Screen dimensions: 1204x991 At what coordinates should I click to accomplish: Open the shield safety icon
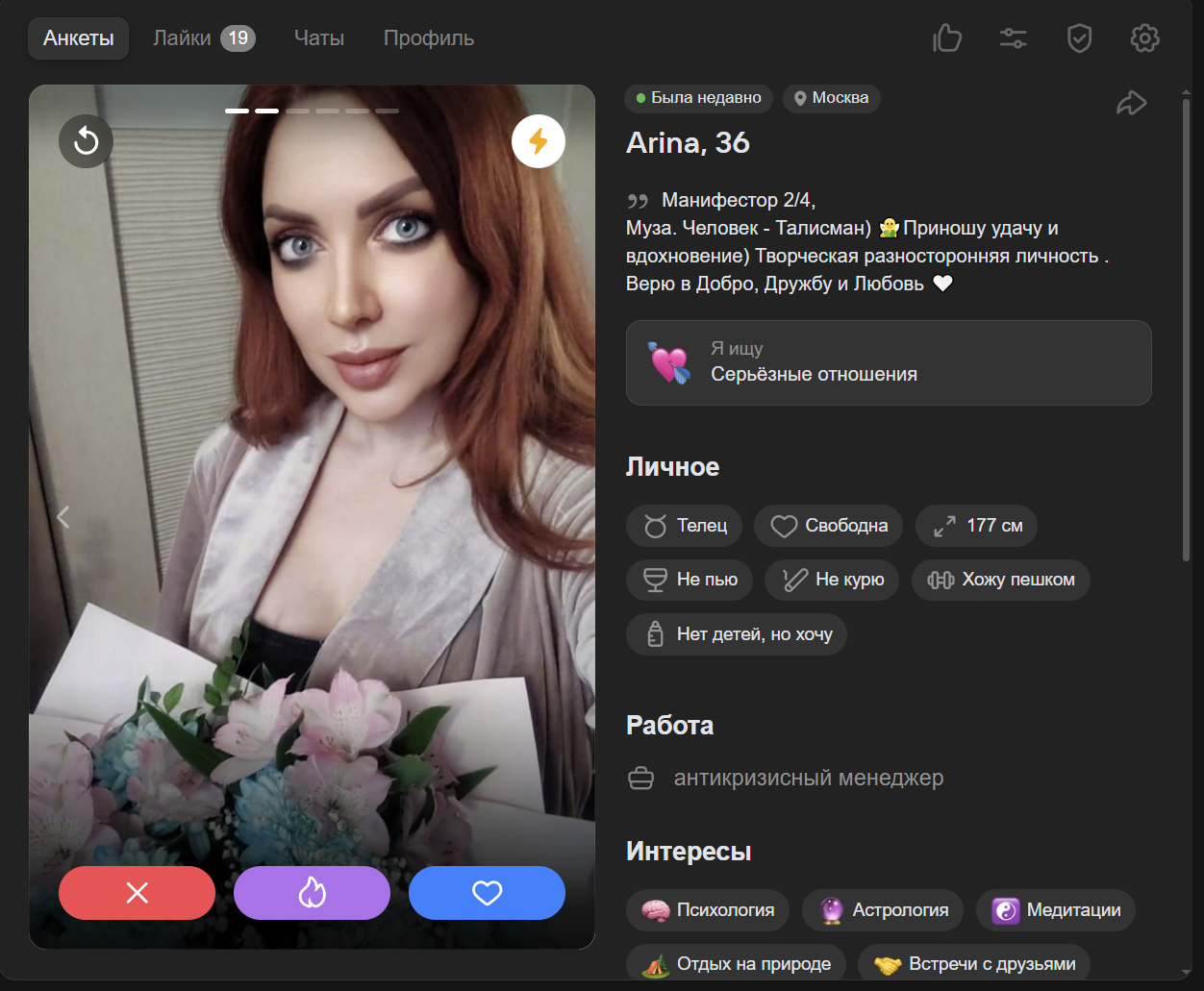tap(1079, 38)
